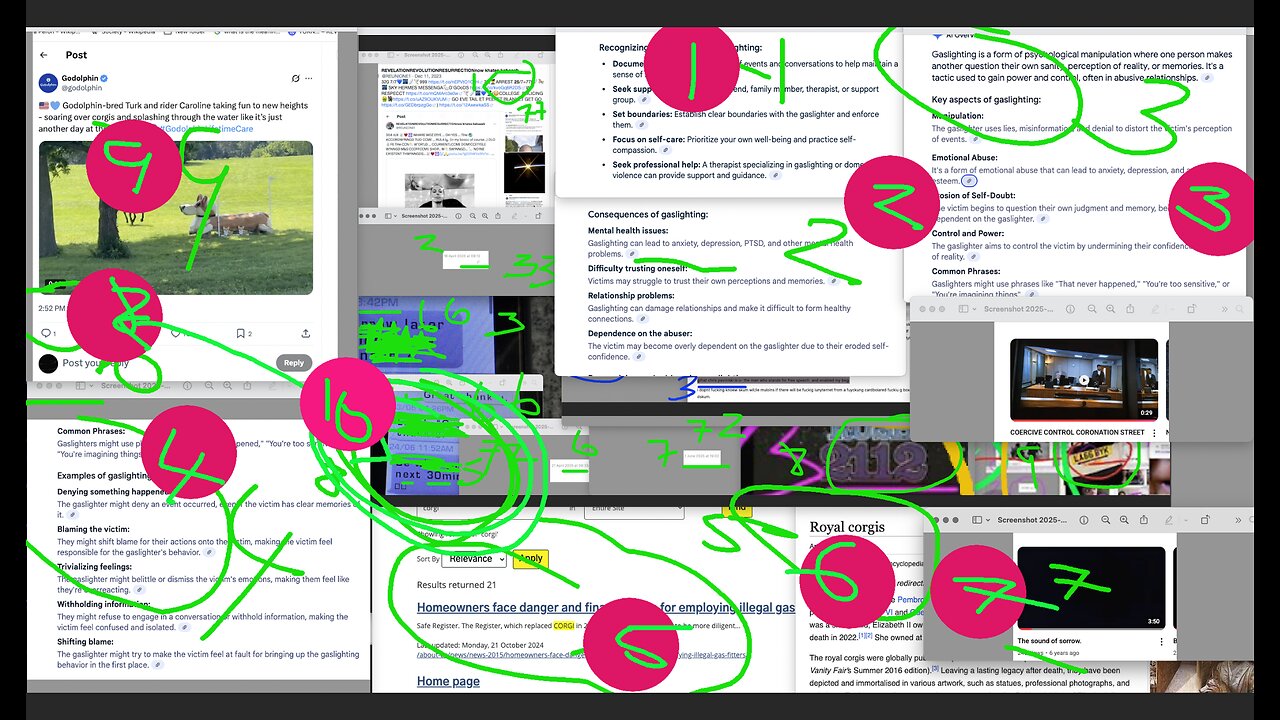Click the yellow Apply button
The height and width of the screenshot is (720, 1280).
point(531,559)
